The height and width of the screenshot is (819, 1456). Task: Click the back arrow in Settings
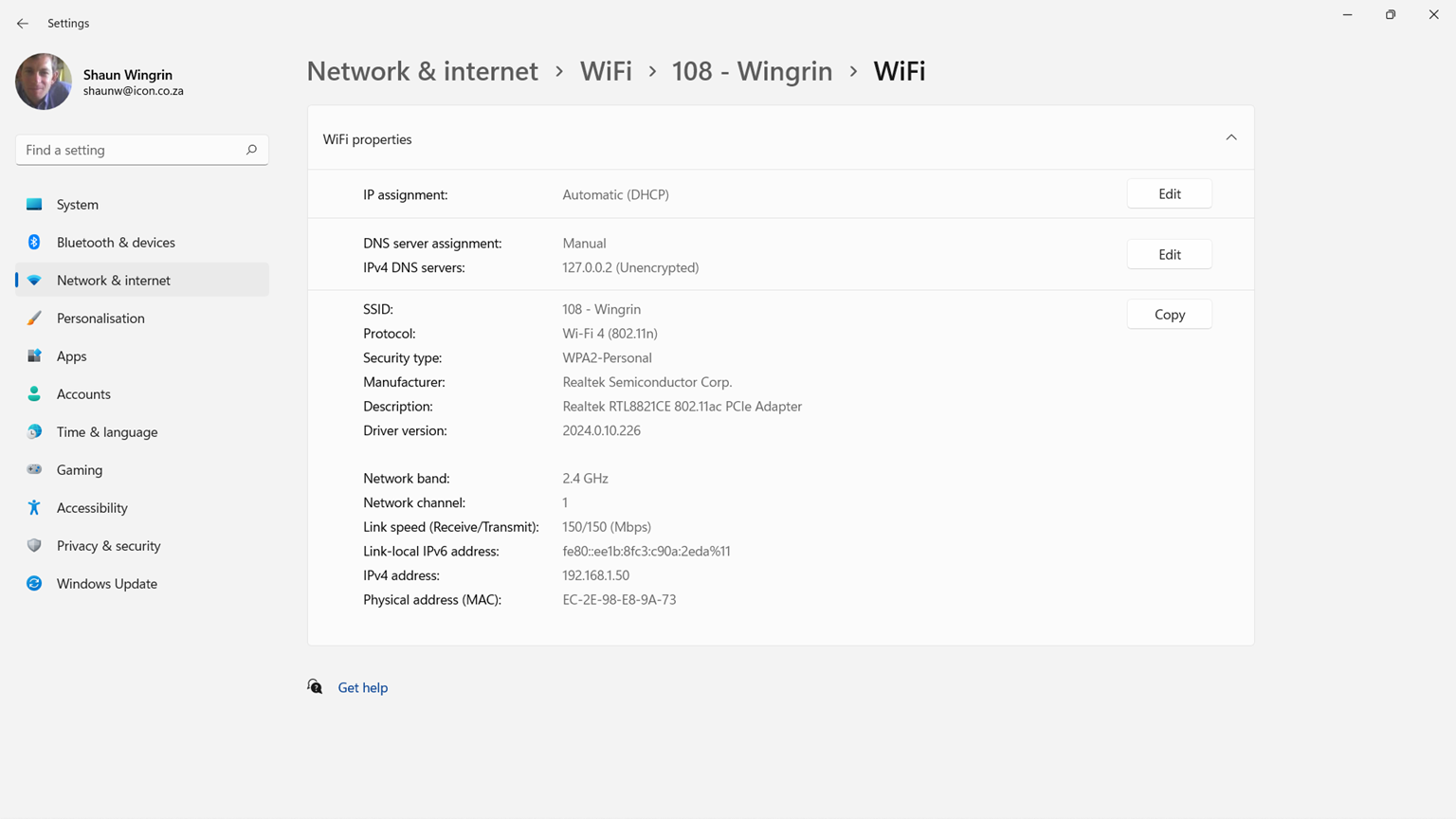click(x=23, y=23)
